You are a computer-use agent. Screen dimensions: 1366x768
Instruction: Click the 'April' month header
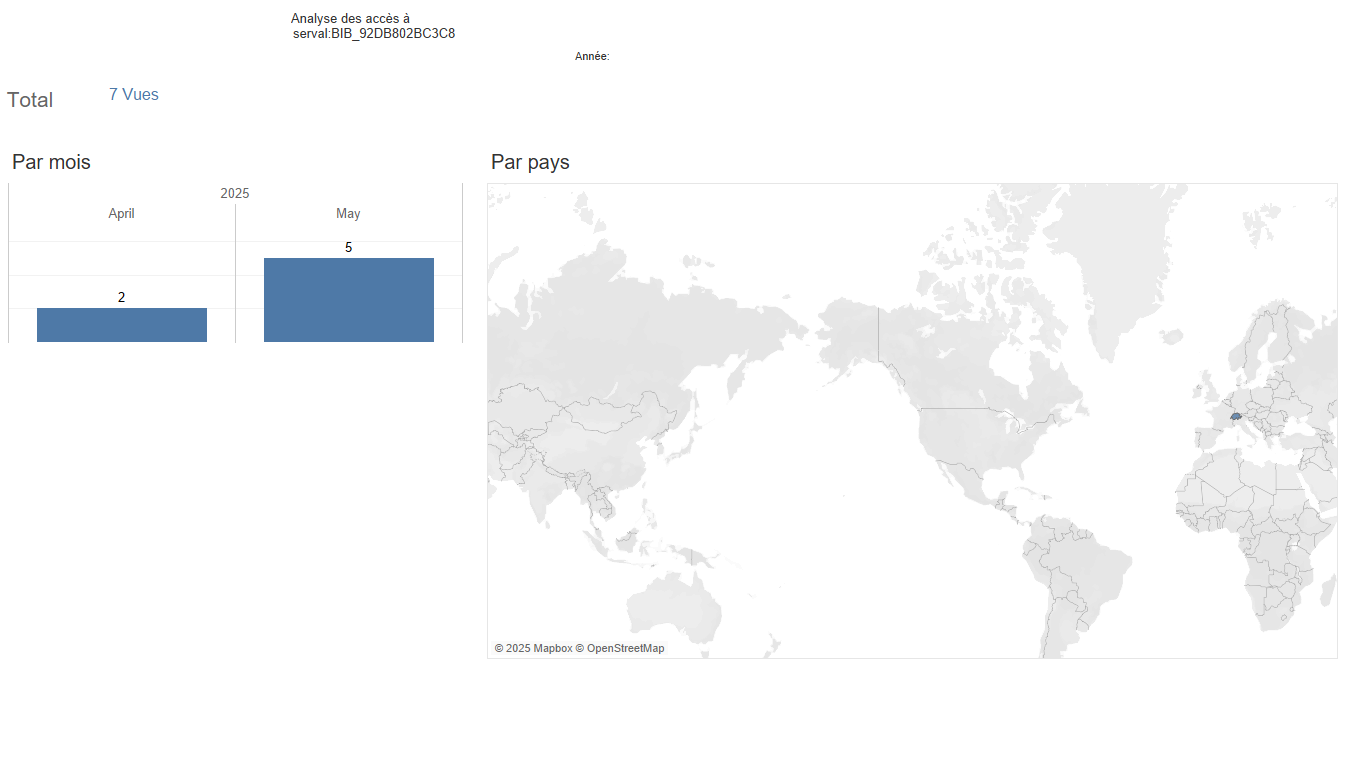(122, 213)
